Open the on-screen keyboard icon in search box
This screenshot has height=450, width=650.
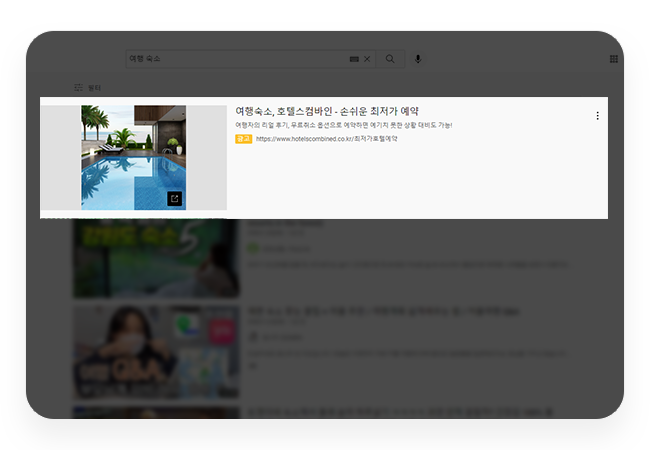point(354,60)
